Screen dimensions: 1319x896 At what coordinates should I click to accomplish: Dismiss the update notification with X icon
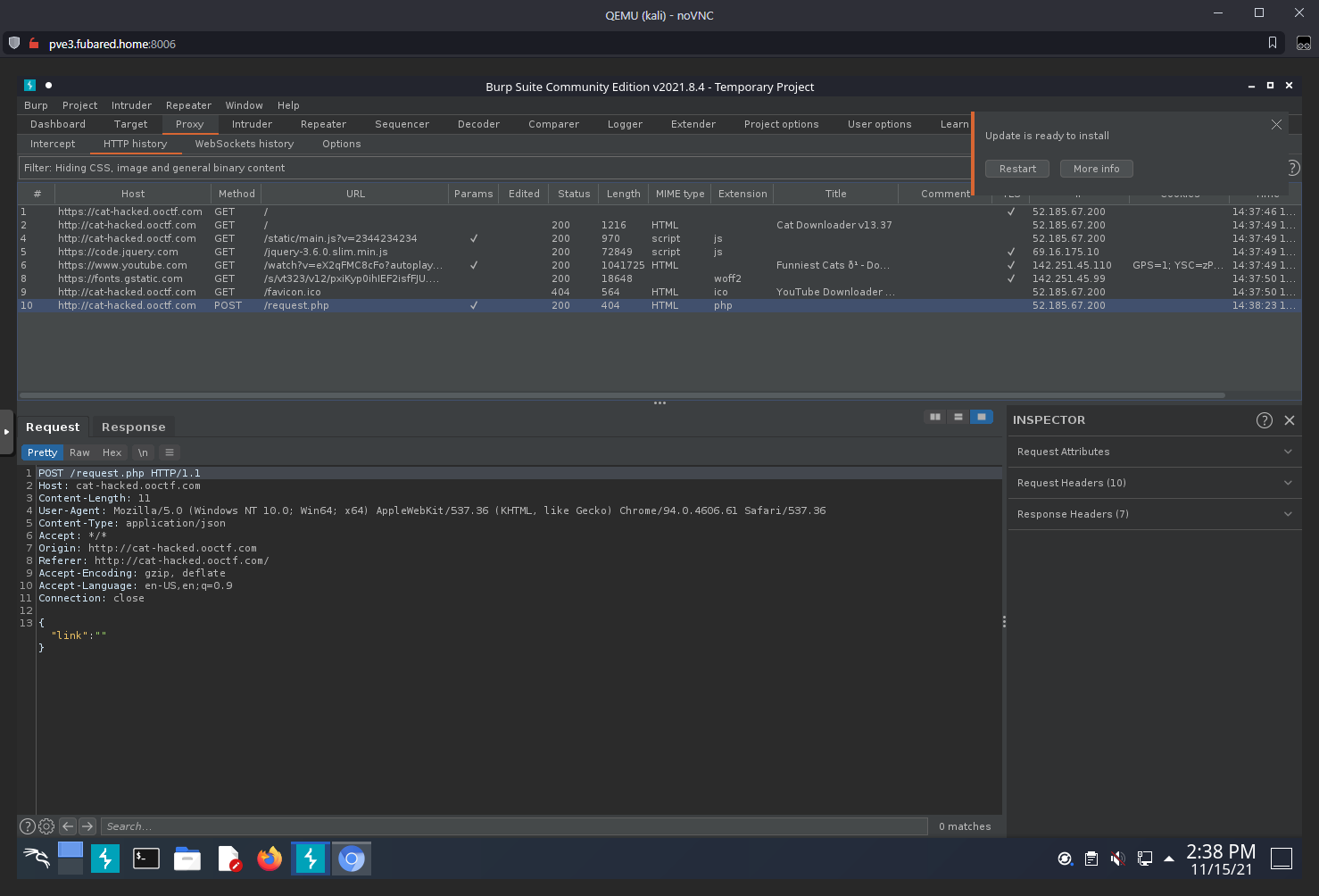tap(1276, 125)
